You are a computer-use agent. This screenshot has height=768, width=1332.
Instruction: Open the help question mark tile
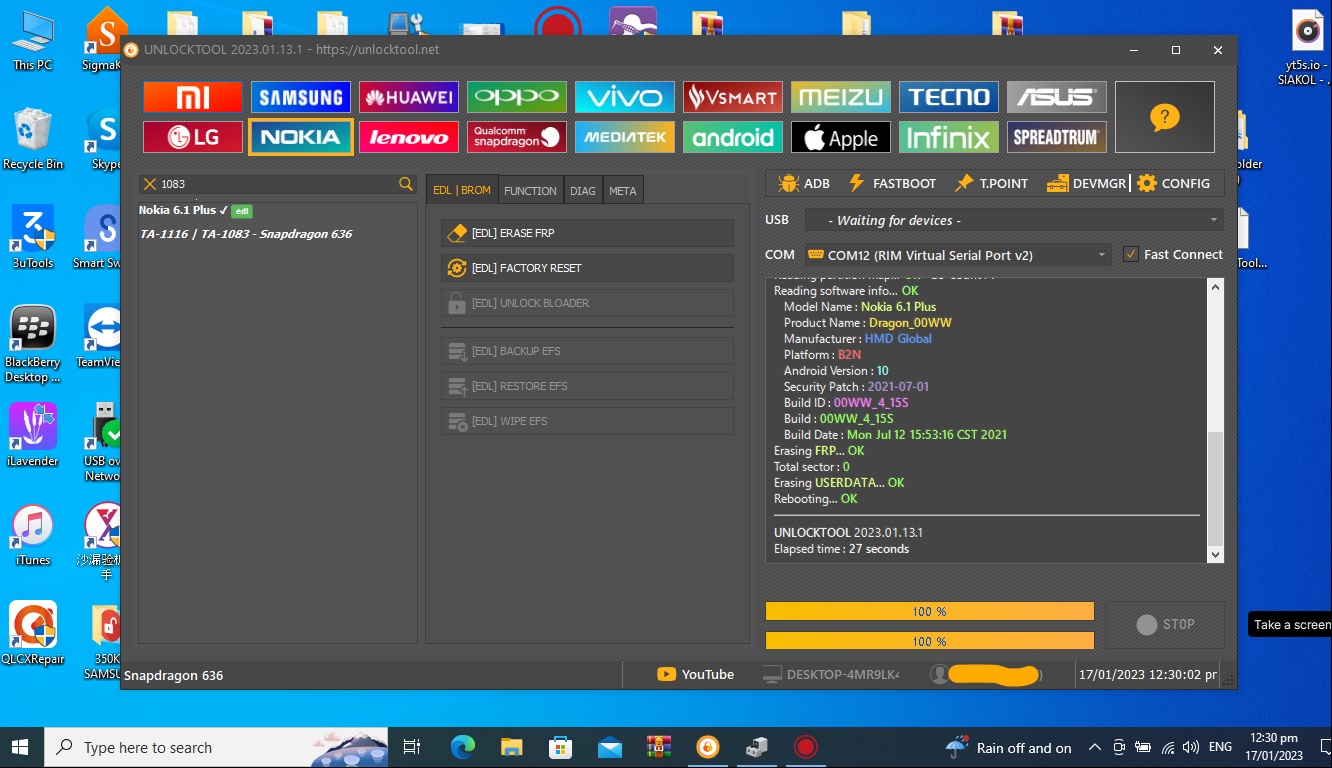pos(1165,117)
